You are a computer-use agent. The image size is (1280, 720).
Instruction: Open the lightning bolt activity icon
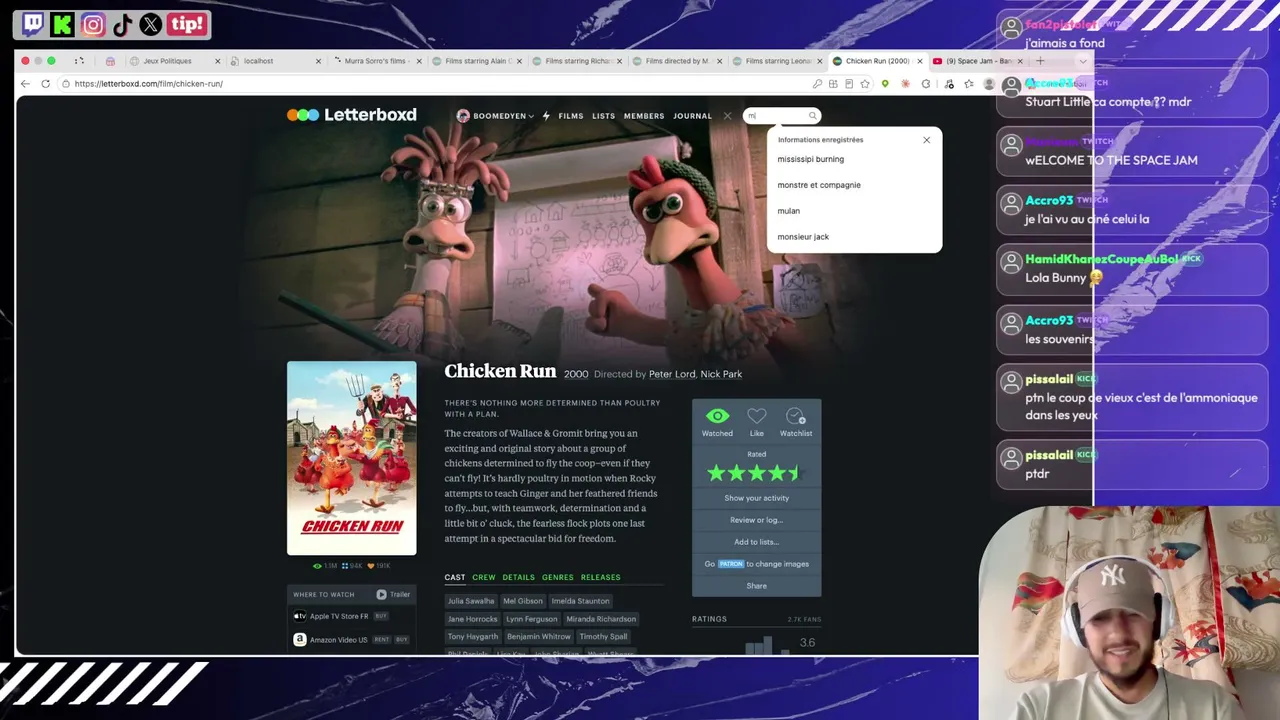546,116
